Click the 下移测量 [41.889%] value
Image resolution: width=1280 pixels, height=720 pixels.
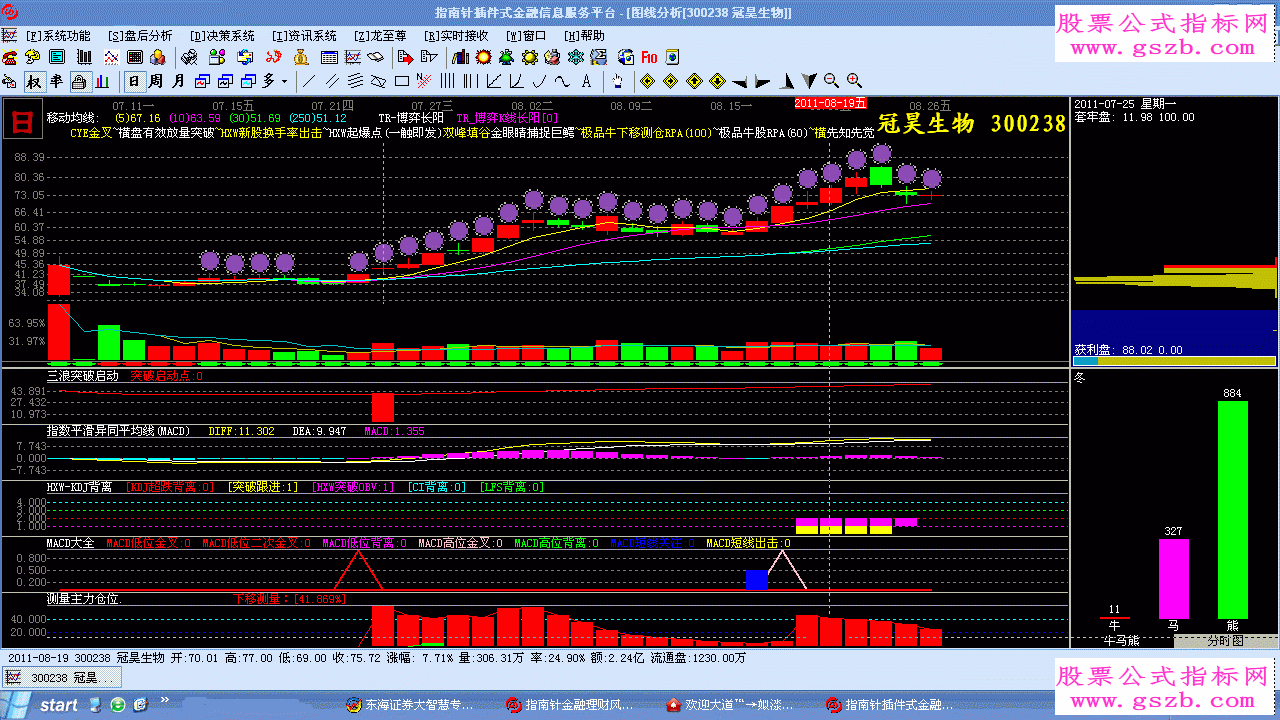(289, 599)
